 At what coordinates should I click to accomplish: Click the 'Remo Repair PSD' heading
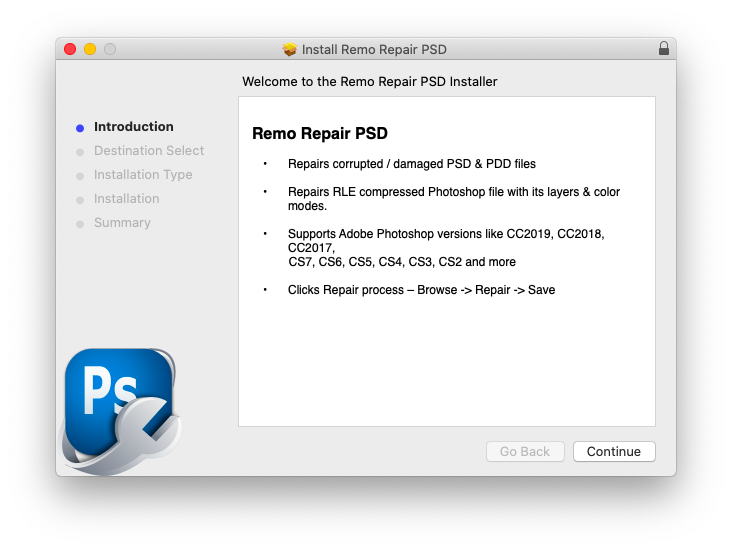[x=320, y=134]
